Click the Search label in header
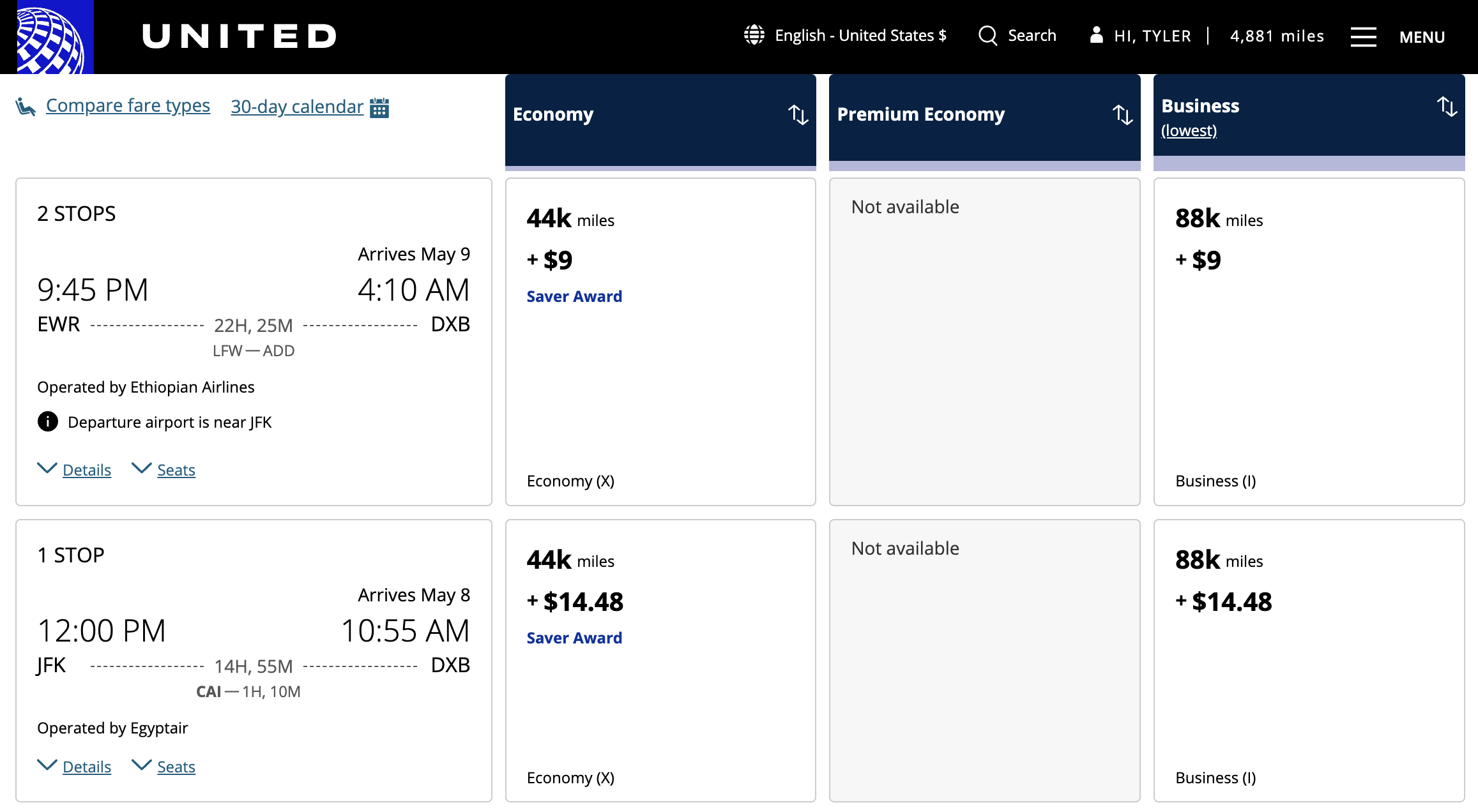This screenshot has height=812, width=1478. (1032, 36)
